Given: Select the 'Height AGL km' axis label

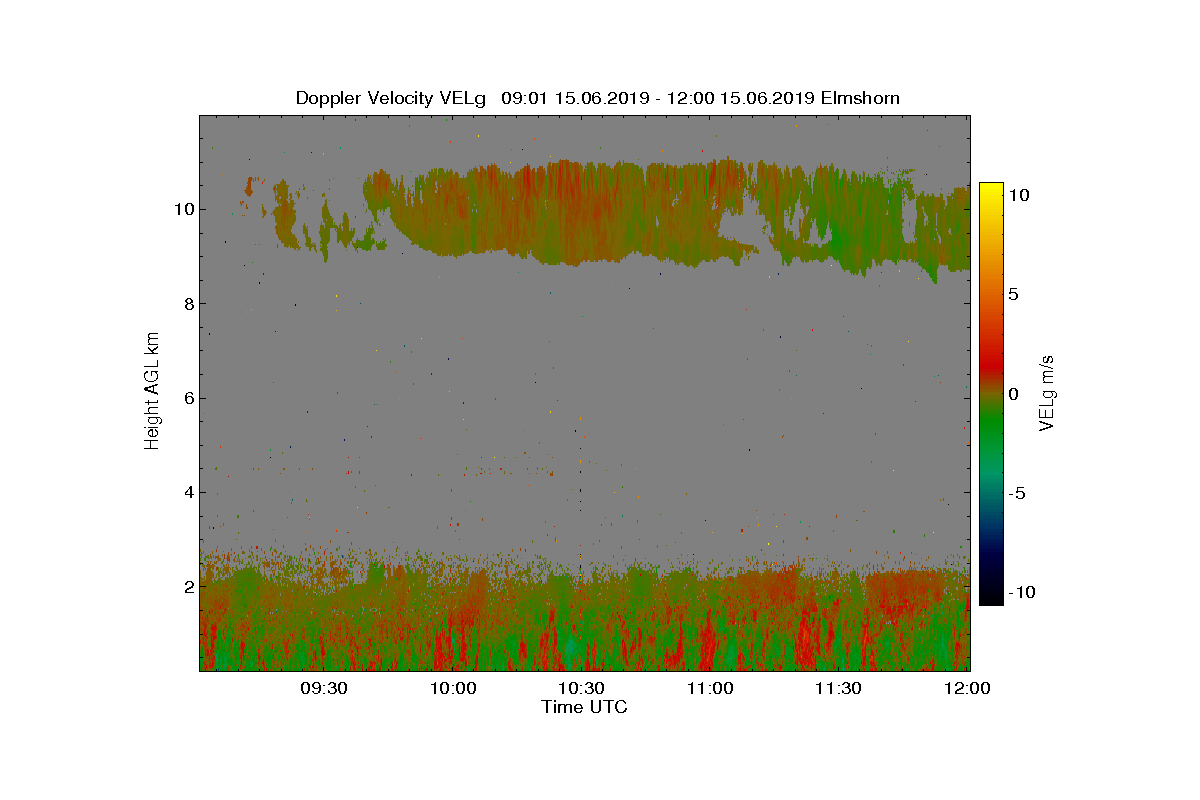Looking at the screenshot, I should (152, 393).
